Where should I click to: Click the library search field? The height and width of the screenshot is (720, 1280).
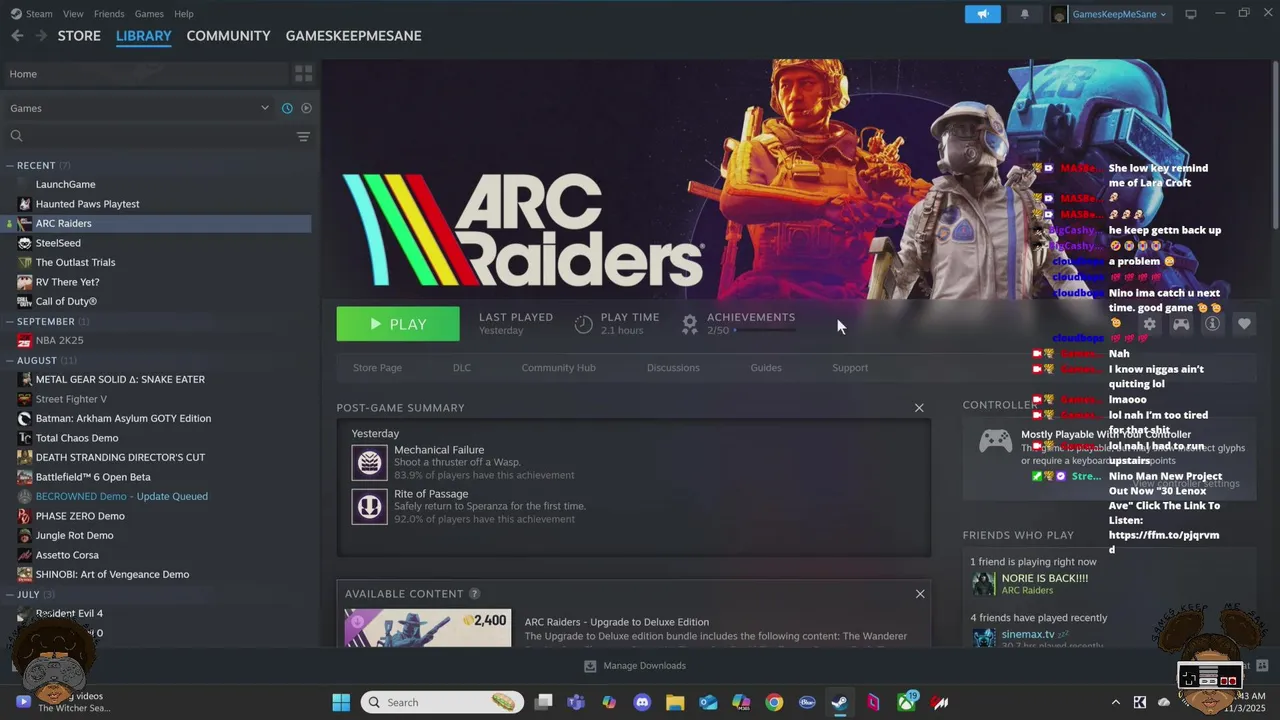[150, 136]
